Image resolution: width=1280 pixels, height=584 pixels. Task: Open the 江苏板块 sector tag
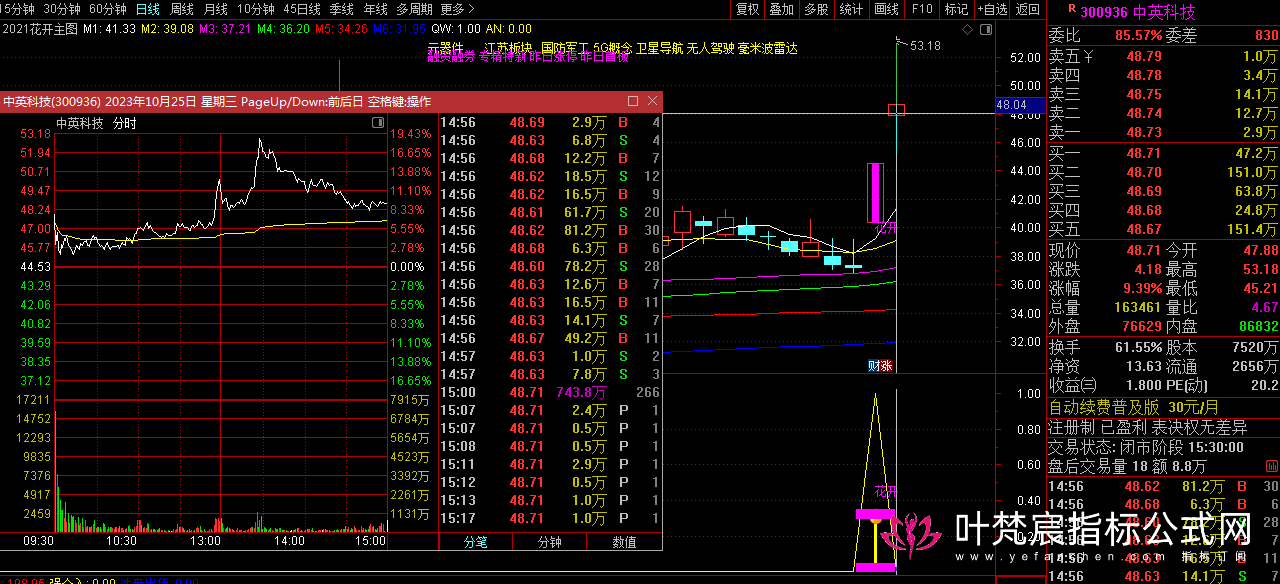point(509,47)
